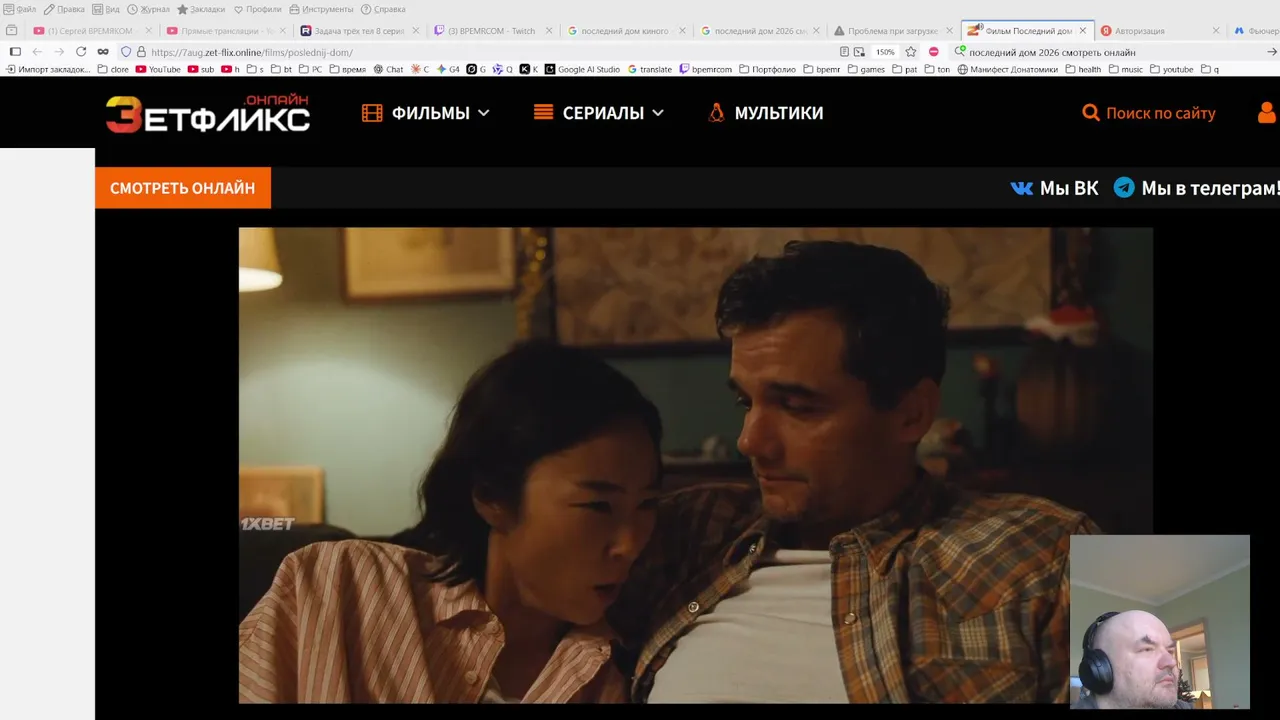The width and height of the screenshot is (1280, 720).
Task: Switch to the Авторизация tab
Action: [1160, 31]
